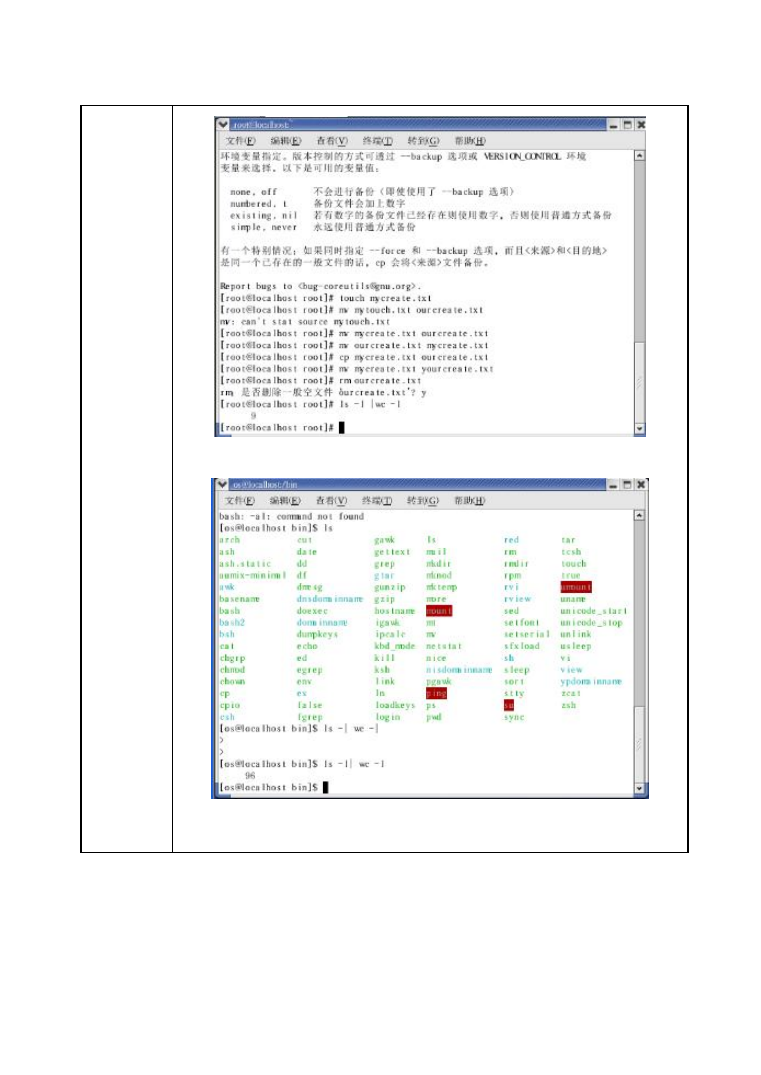Click the 'ypdomainname' file entry
The image size is (761, 1075).
pyautogui.click(x=591, y=681)
